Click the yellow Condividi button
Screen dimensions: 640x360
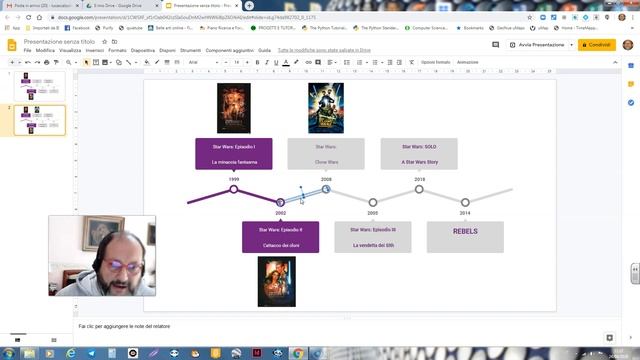tap(596, 45)
